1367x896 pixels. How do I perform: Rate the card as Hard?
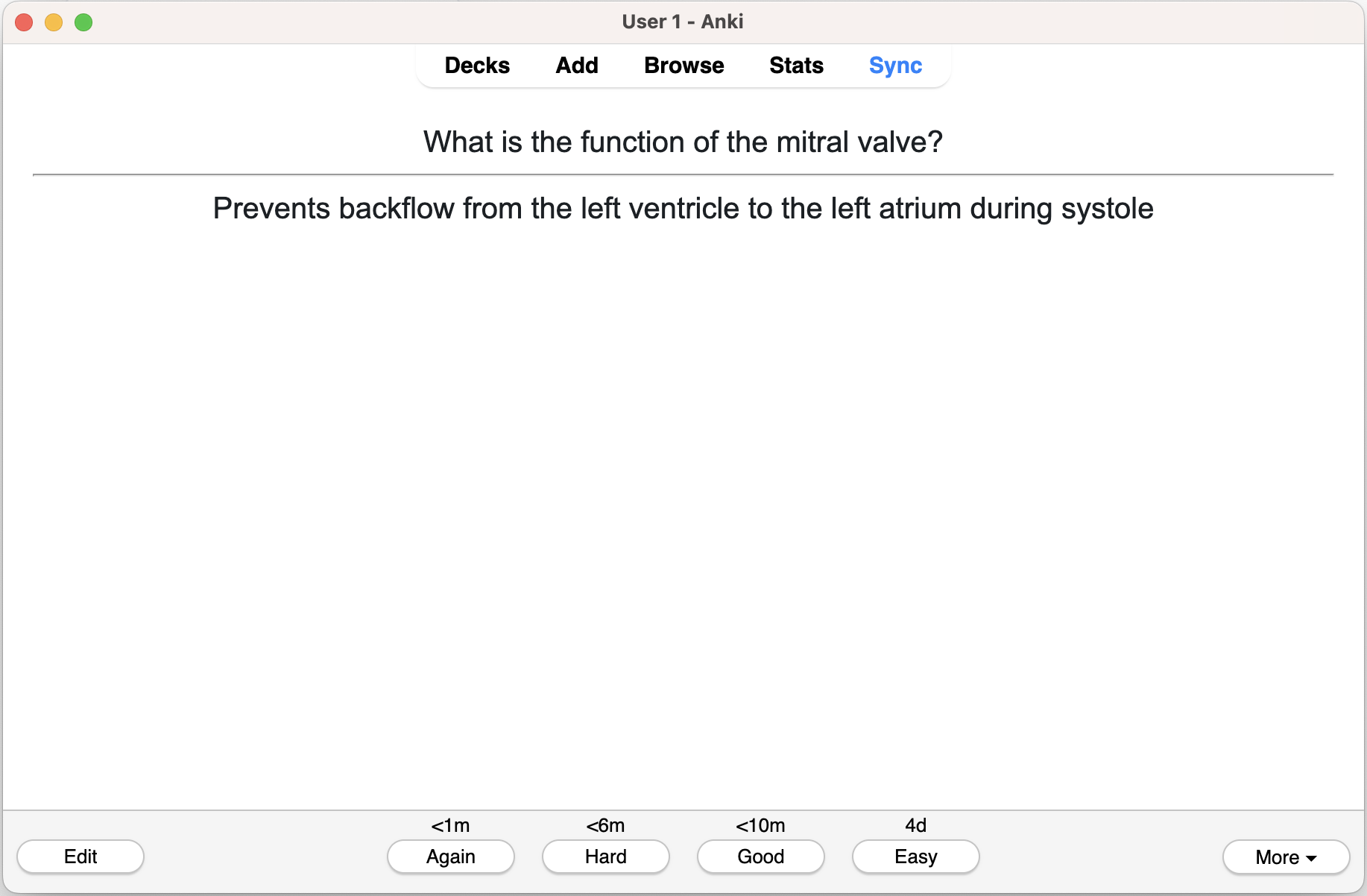point(606,856)
